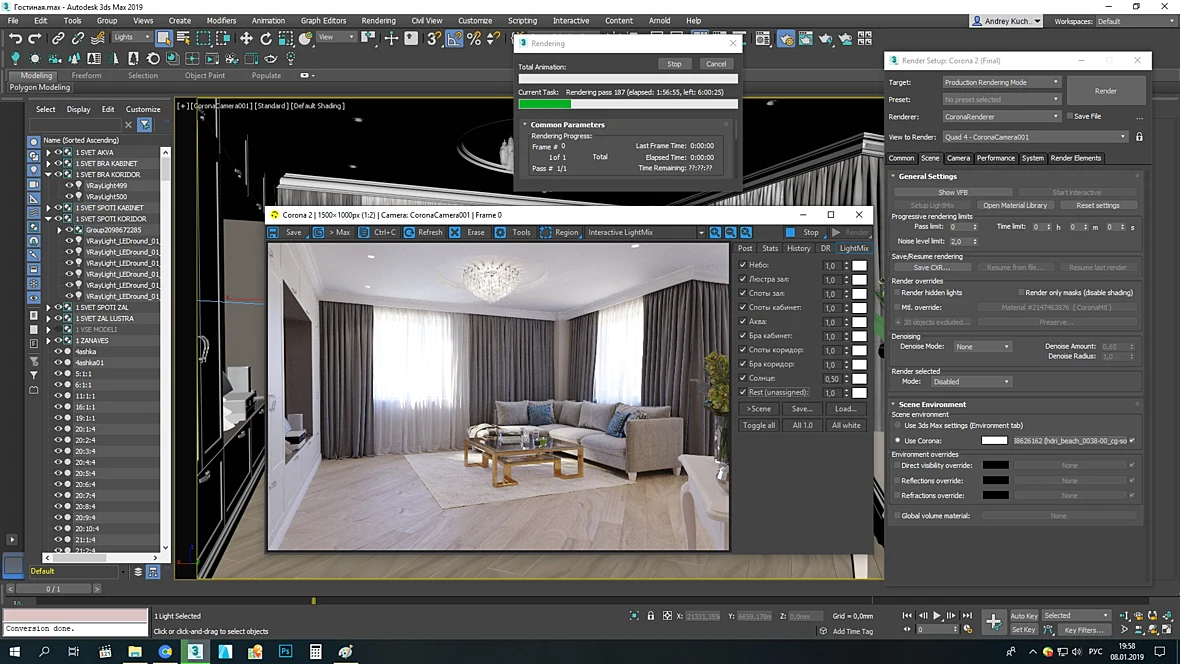Open the Rendering menu
Image resolution: width=1180 pixels, height=664 pixels.
pos(378,20)
